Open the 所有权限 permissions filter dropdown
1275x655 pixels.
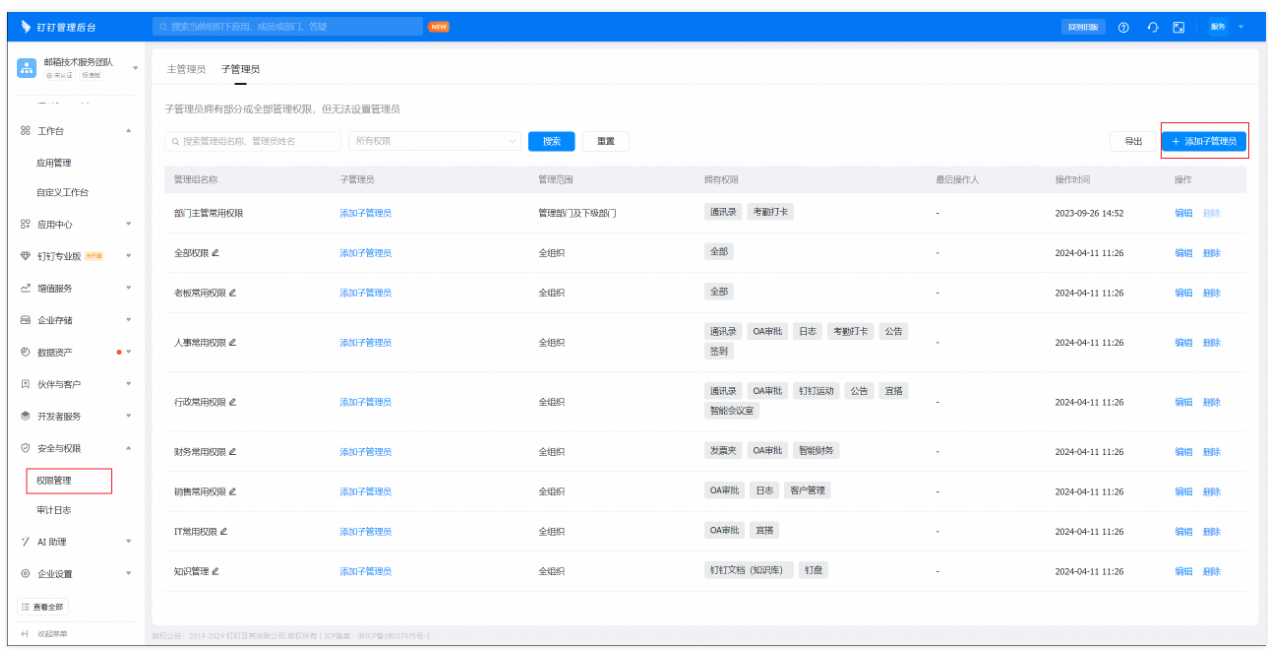(434, 141)
